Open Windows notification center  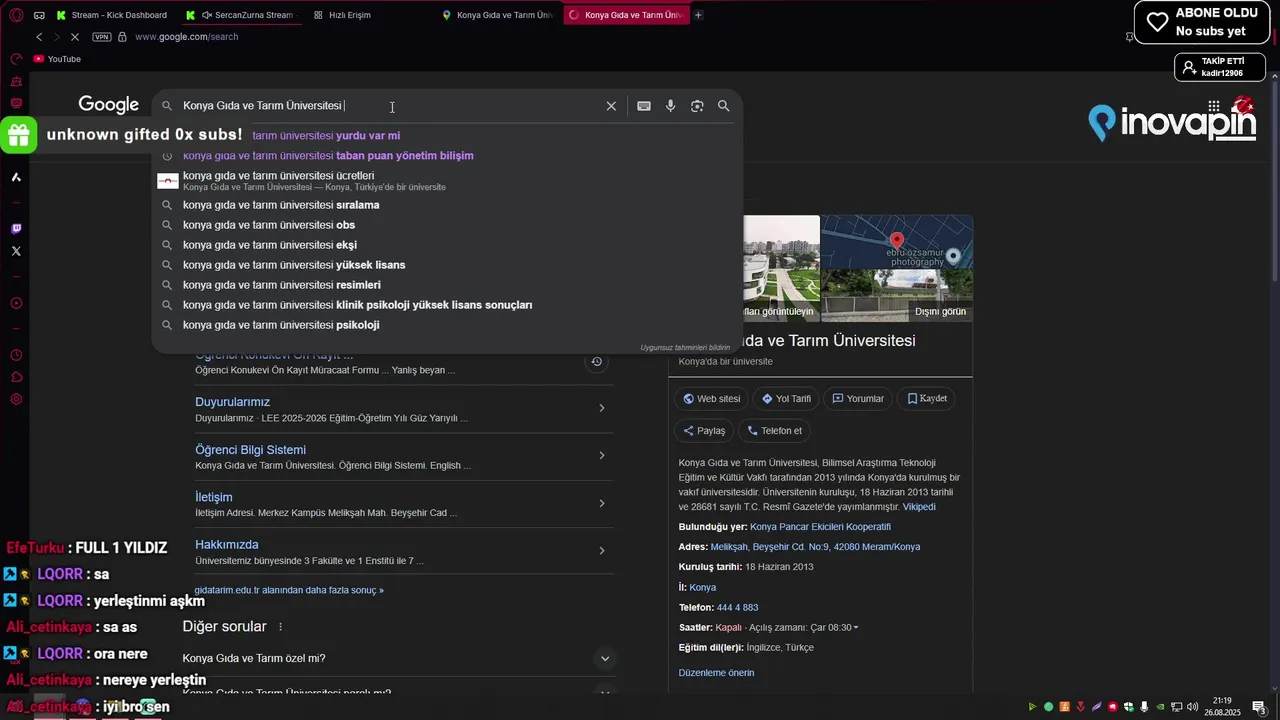coord(1259,707)
